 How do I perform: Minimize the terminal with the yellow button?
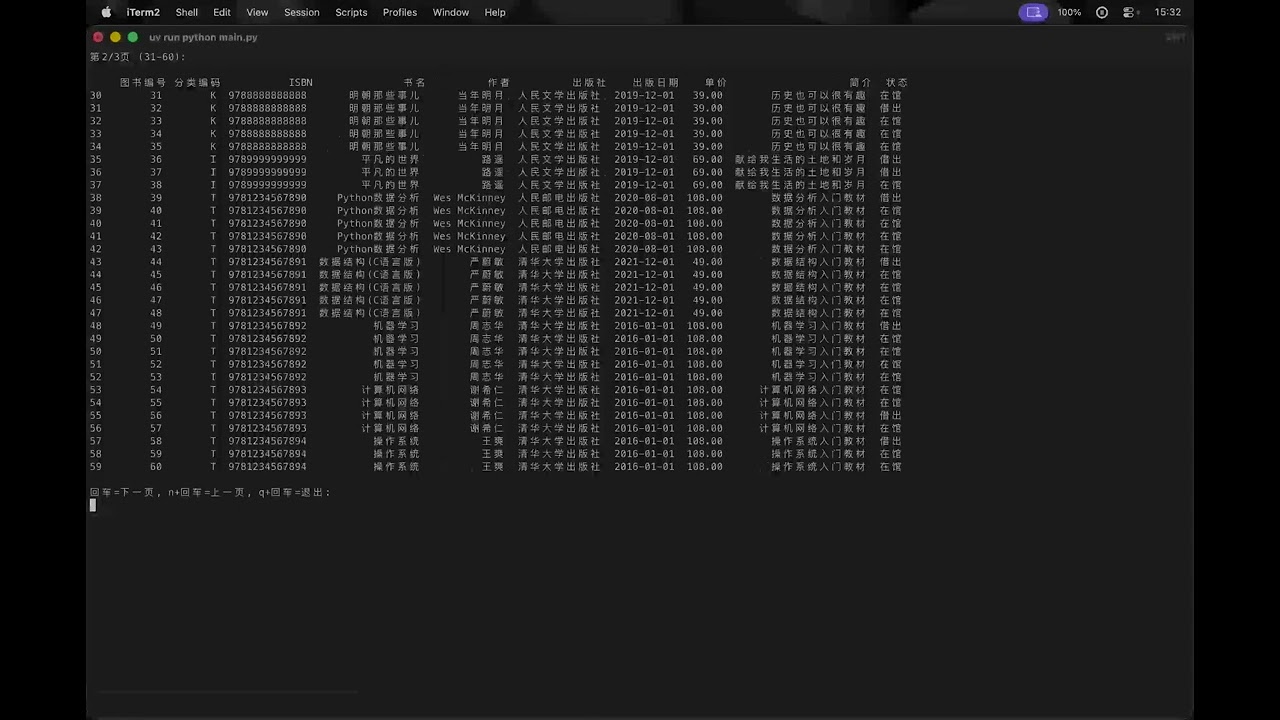pyautogui.click(x=115, y=37)
